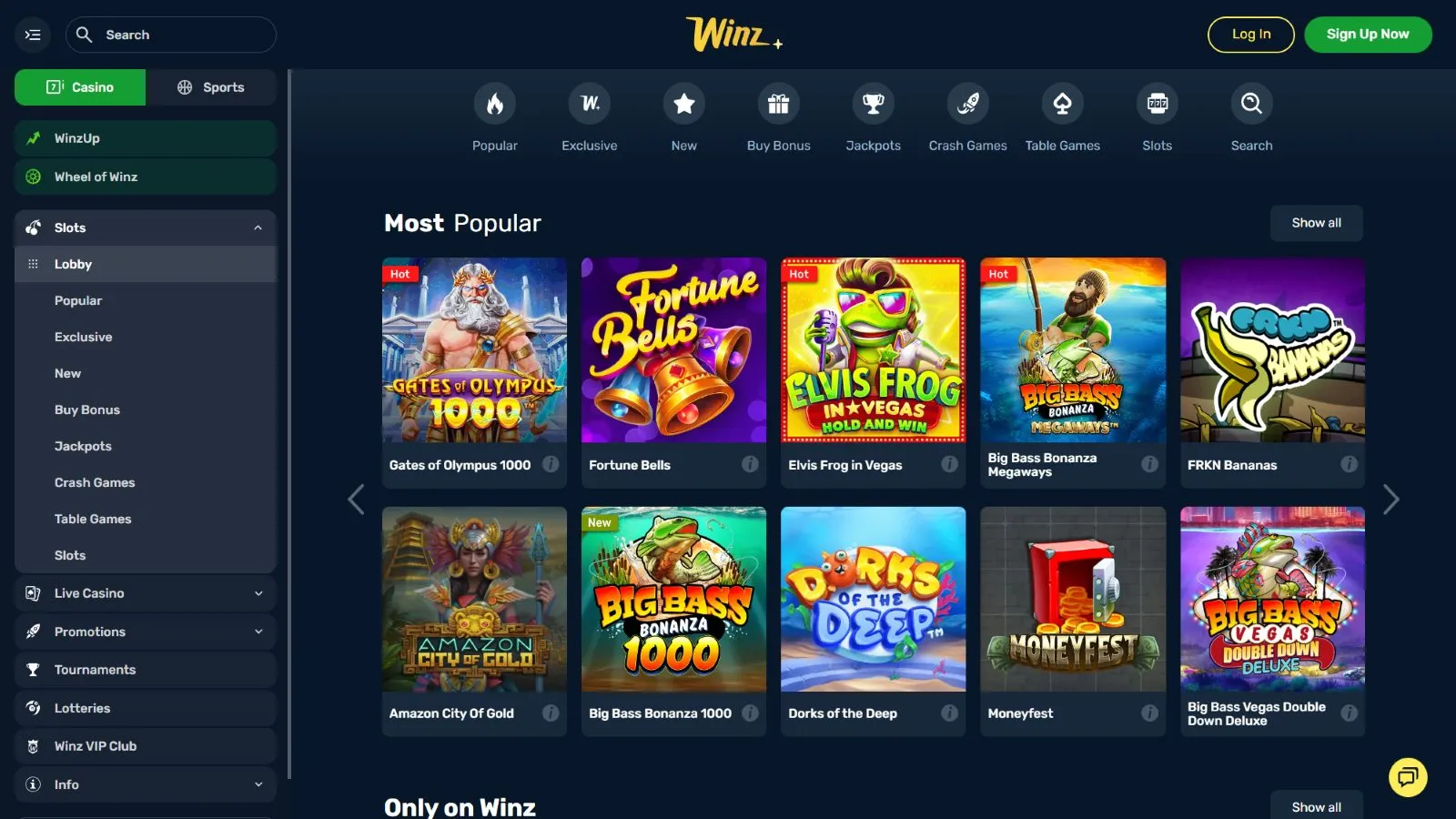Select the Crash Games rocket icon
This screenshot has width=1456, height=819.
coord(967,104)
